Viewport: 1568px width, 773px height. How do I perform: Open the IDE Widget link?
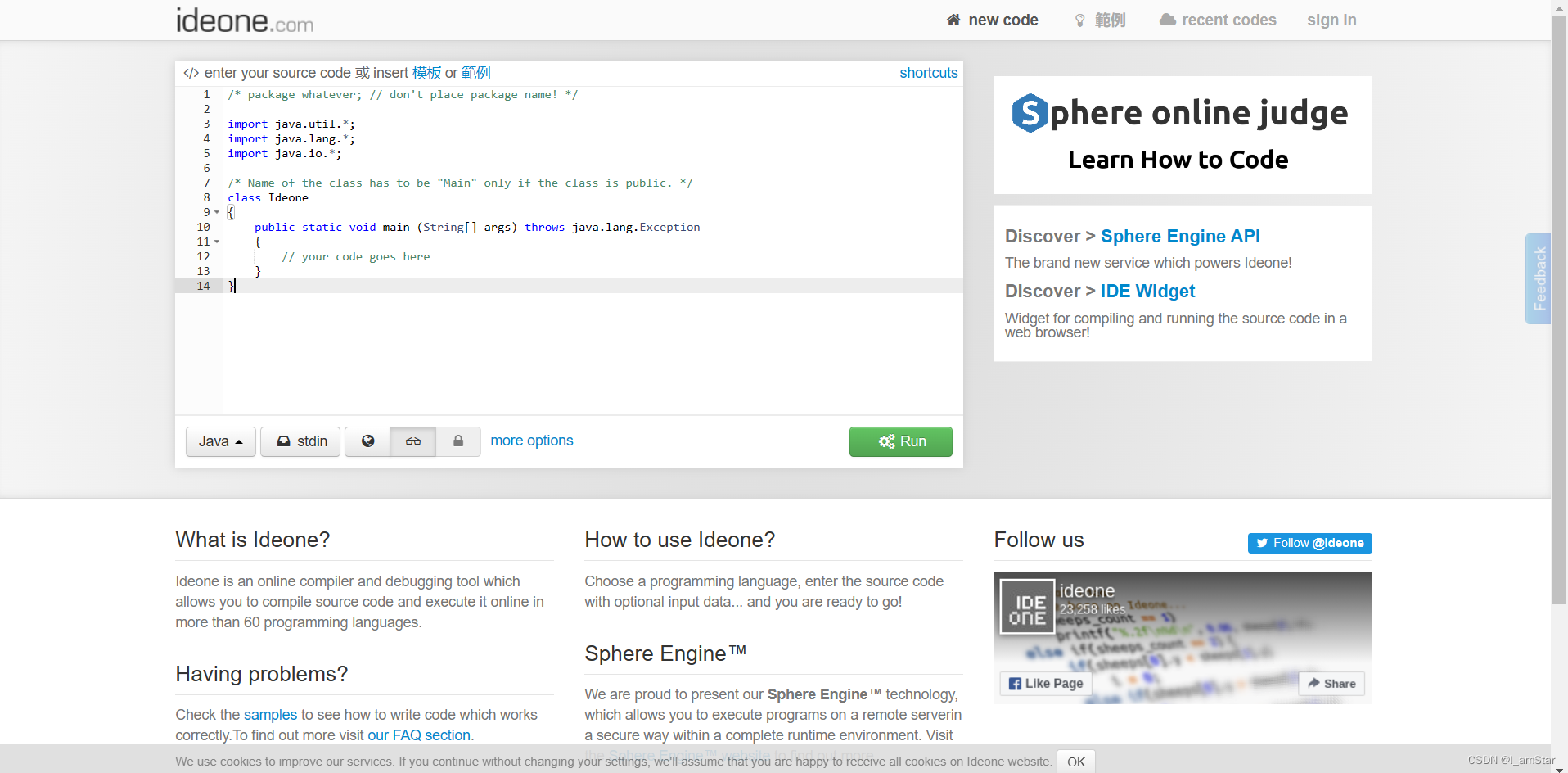(1147, 291)
